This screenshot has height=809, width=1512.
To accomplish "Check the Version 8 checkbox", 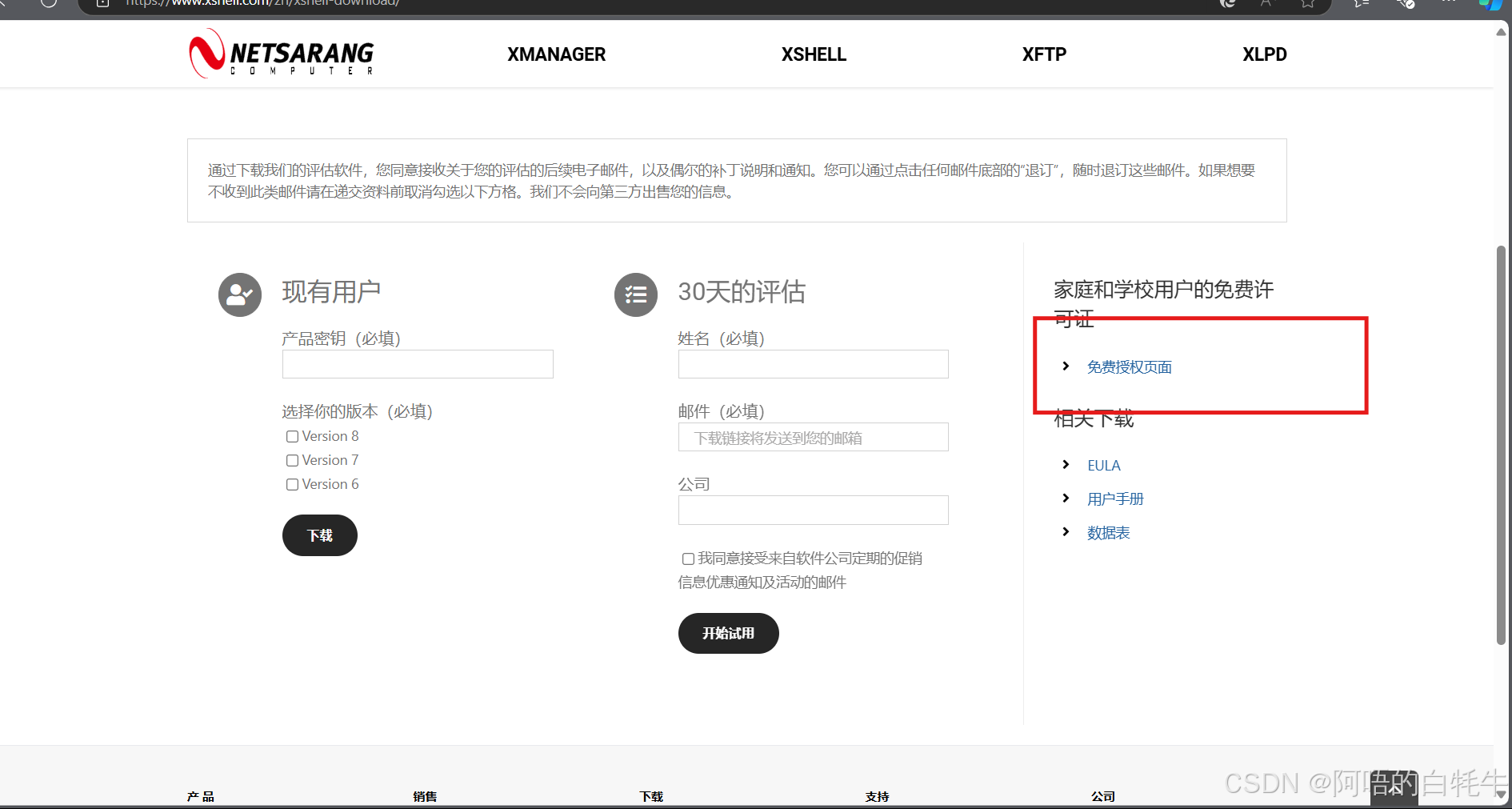I will point(292,436).
